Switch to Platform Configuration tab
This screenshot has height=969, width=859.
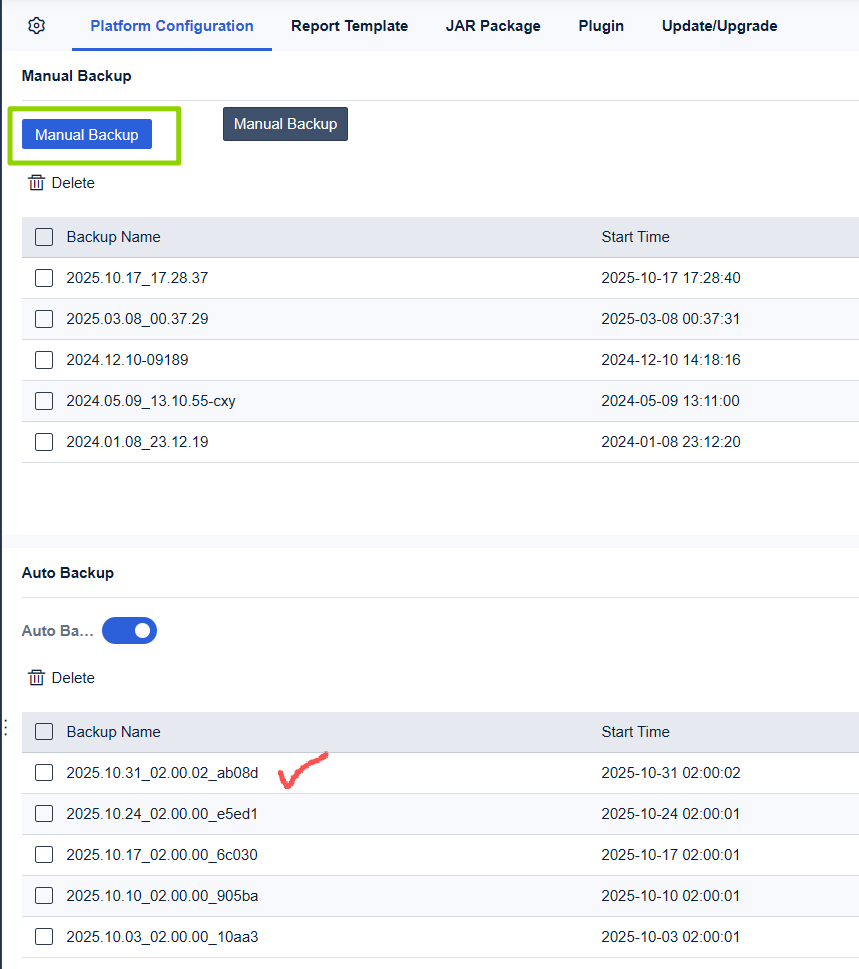coord(172,26)
